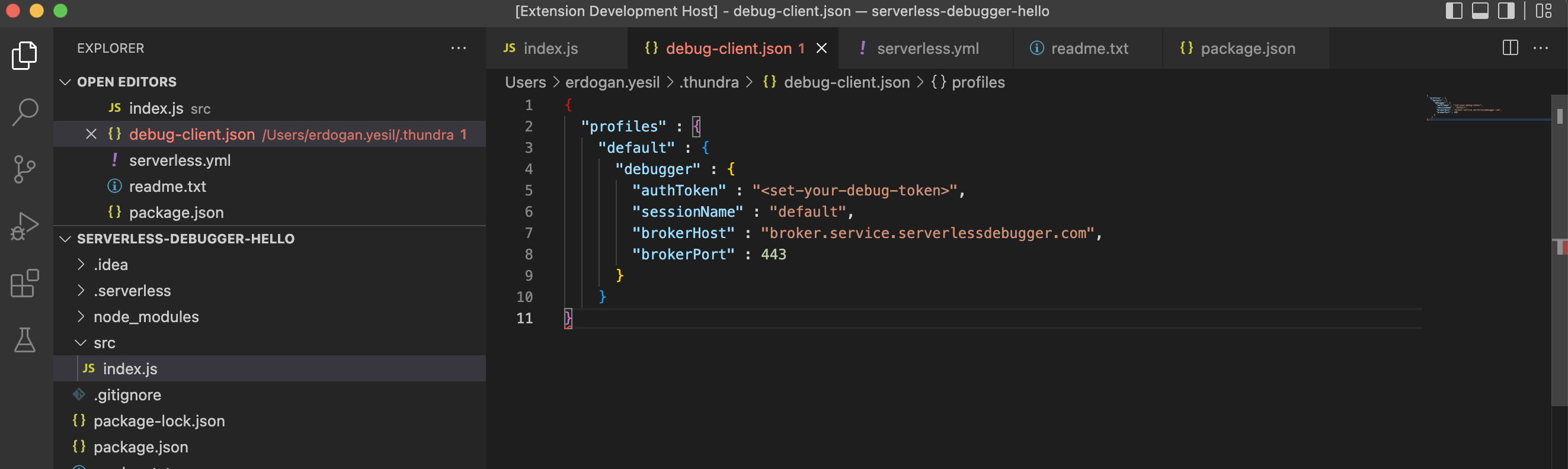Click the profiles breadcrumb segment
This screenshot has height=469, width=1568.
(978, 82)
